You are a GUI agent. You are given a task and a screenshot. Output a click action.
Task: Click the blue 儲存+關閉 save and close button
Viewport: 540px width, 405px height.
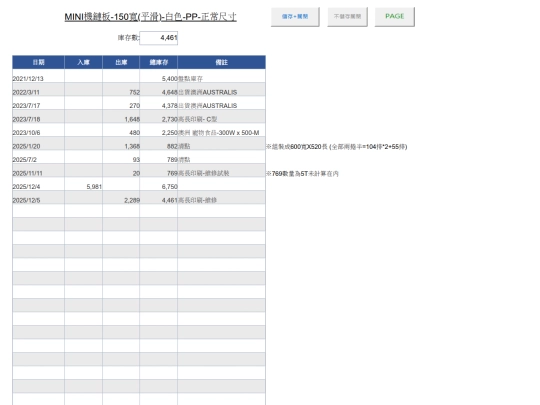click(295, 17)
